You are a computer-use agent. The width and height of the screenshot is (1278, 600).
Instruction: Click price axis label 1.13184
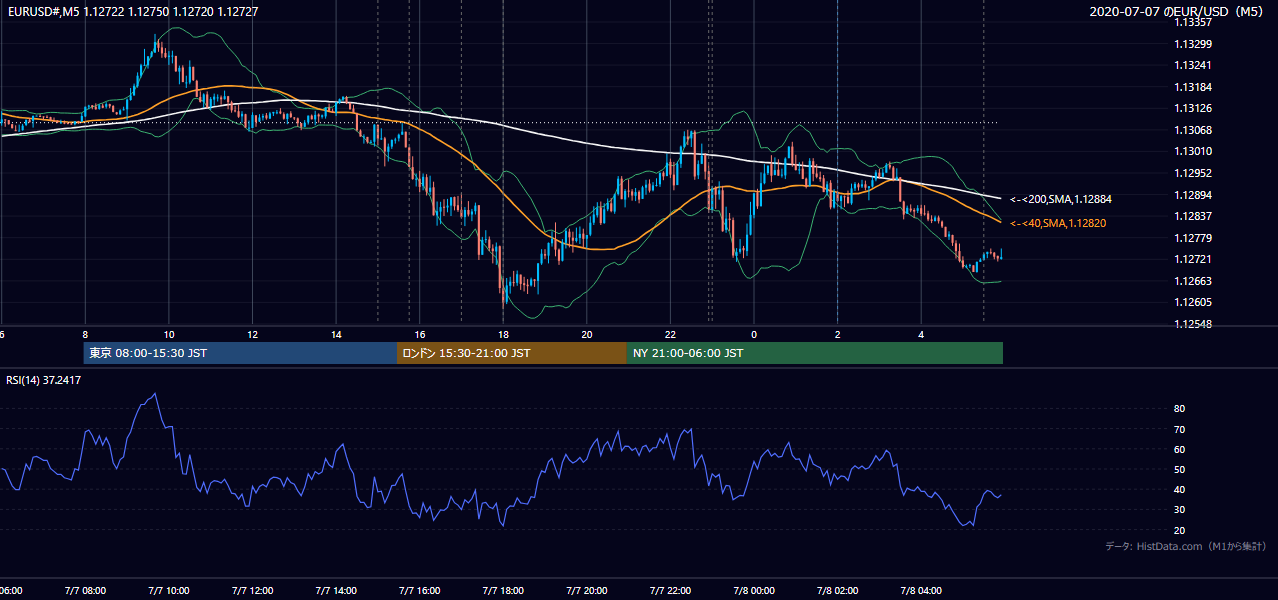coord(1194,87)
